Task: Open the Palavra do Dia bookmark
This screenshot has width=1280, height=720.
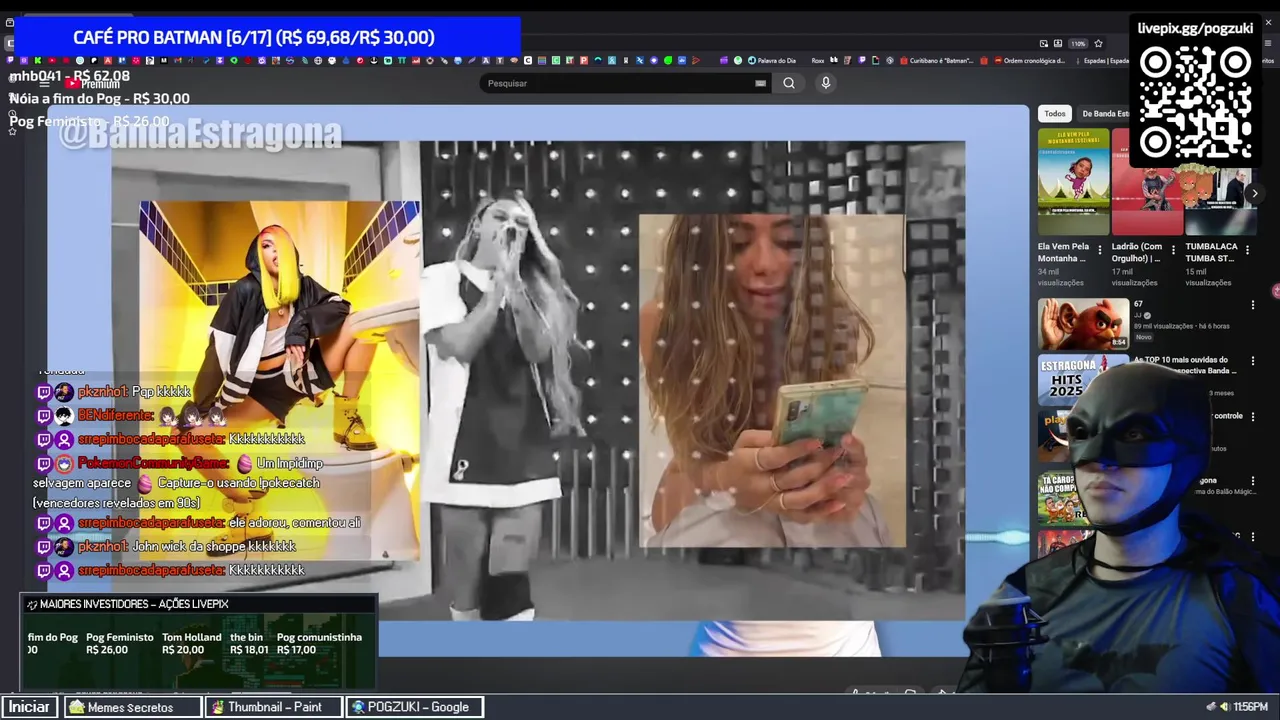Action: 770,60
